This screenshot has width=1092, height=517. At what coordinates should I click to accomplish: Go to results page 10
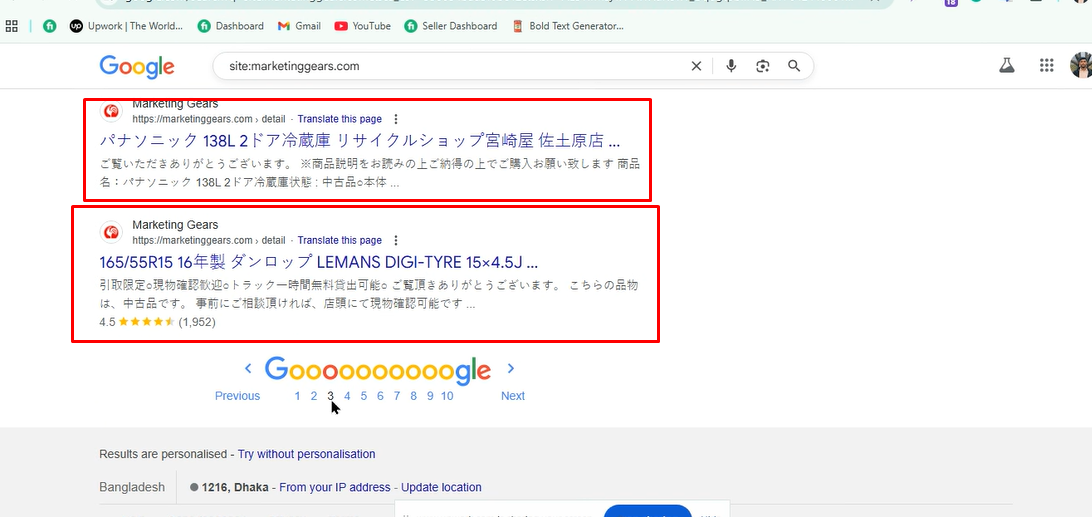[447, 396]
